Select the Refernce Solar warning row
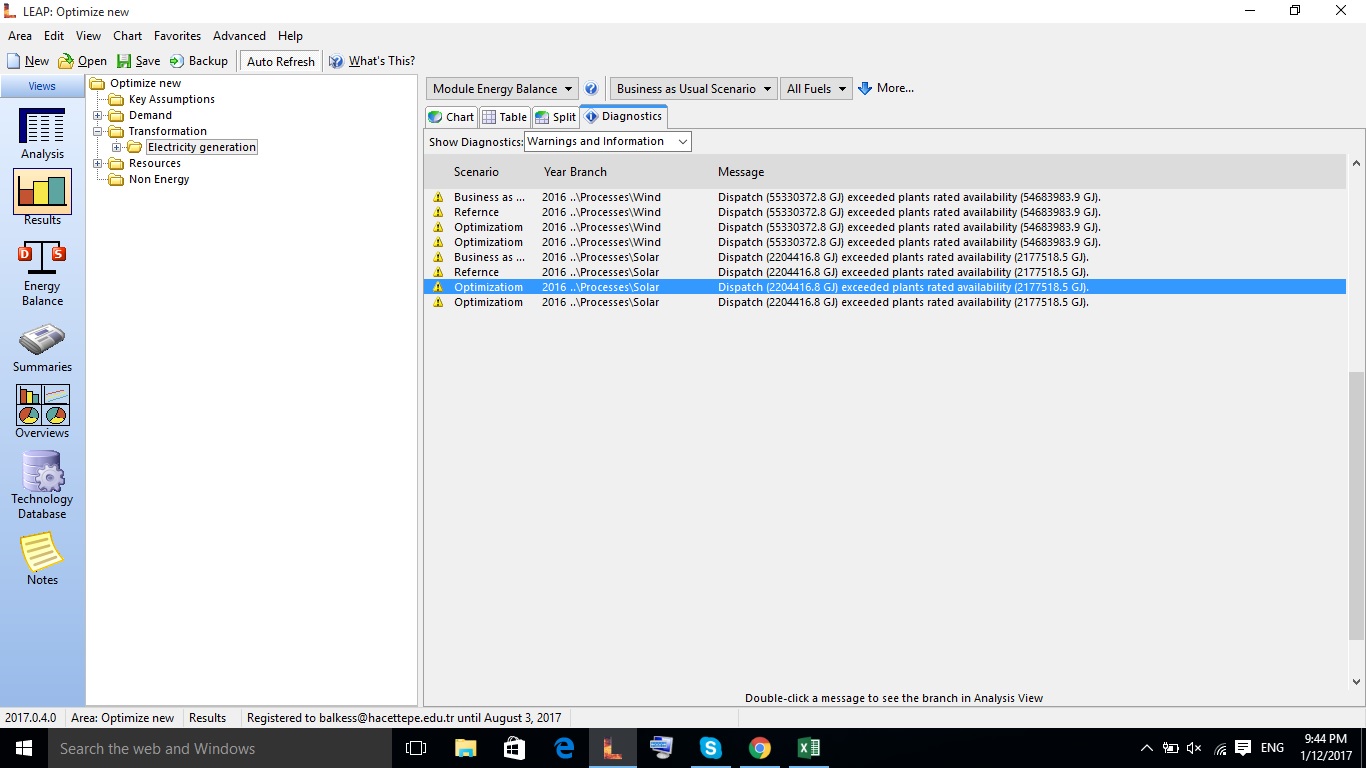The image size is (1366, 768). (885, 272)
